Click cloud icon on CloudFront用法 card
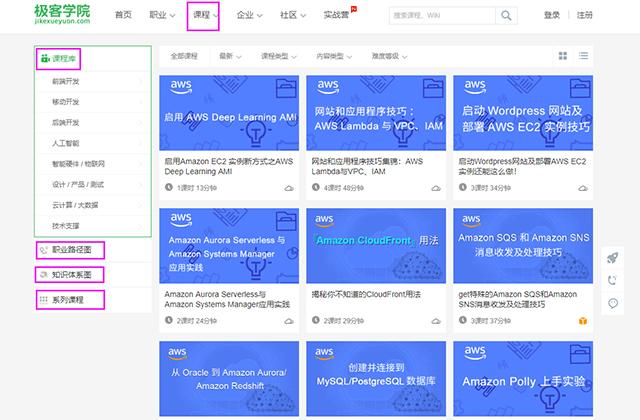The width and height of the screenshot is (640, 420). click(x=436, y=321)
